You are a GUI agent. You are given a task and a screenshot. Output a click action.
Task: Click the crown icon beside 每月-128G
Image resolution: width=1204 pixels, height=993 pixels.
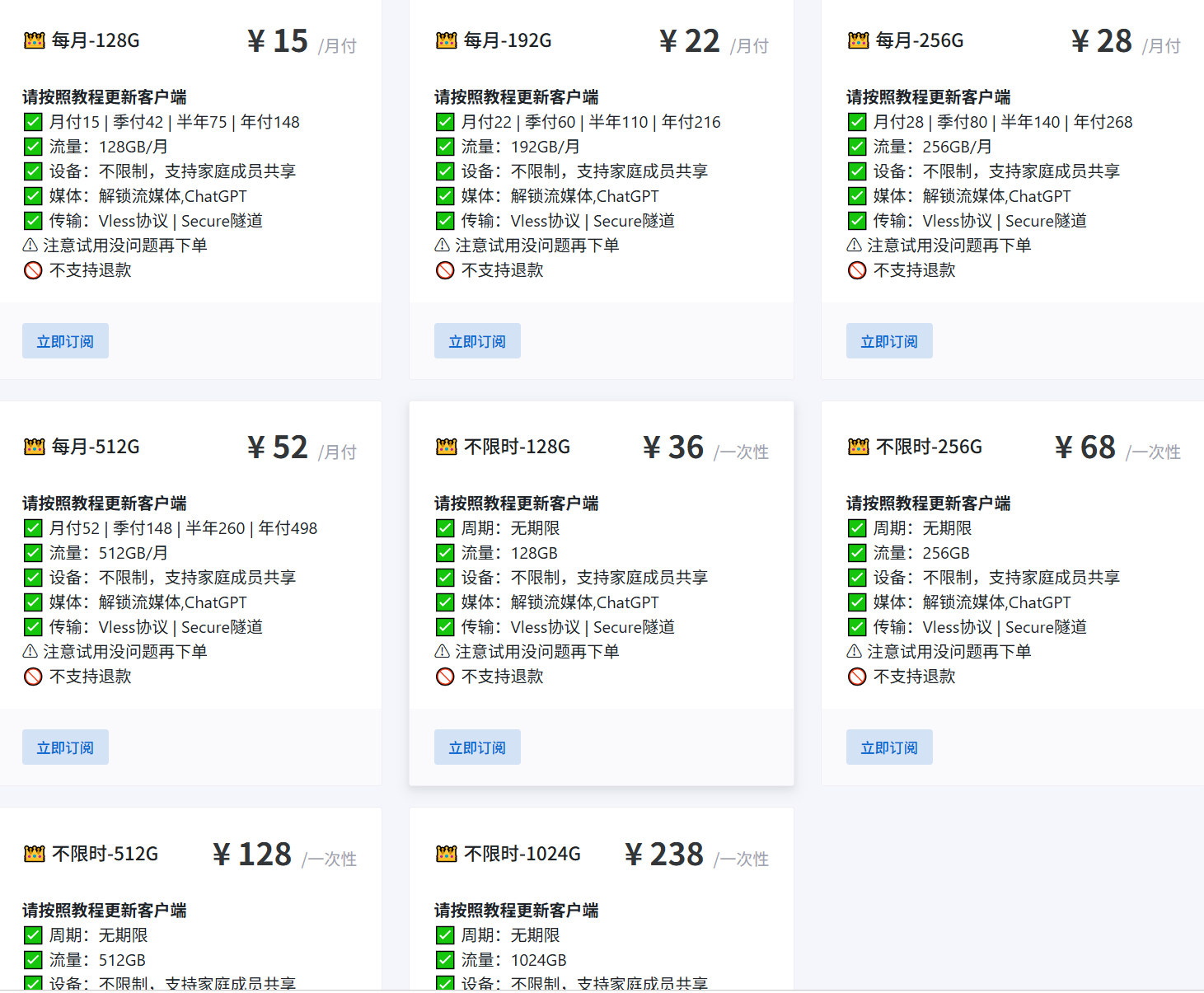(34, 40)
